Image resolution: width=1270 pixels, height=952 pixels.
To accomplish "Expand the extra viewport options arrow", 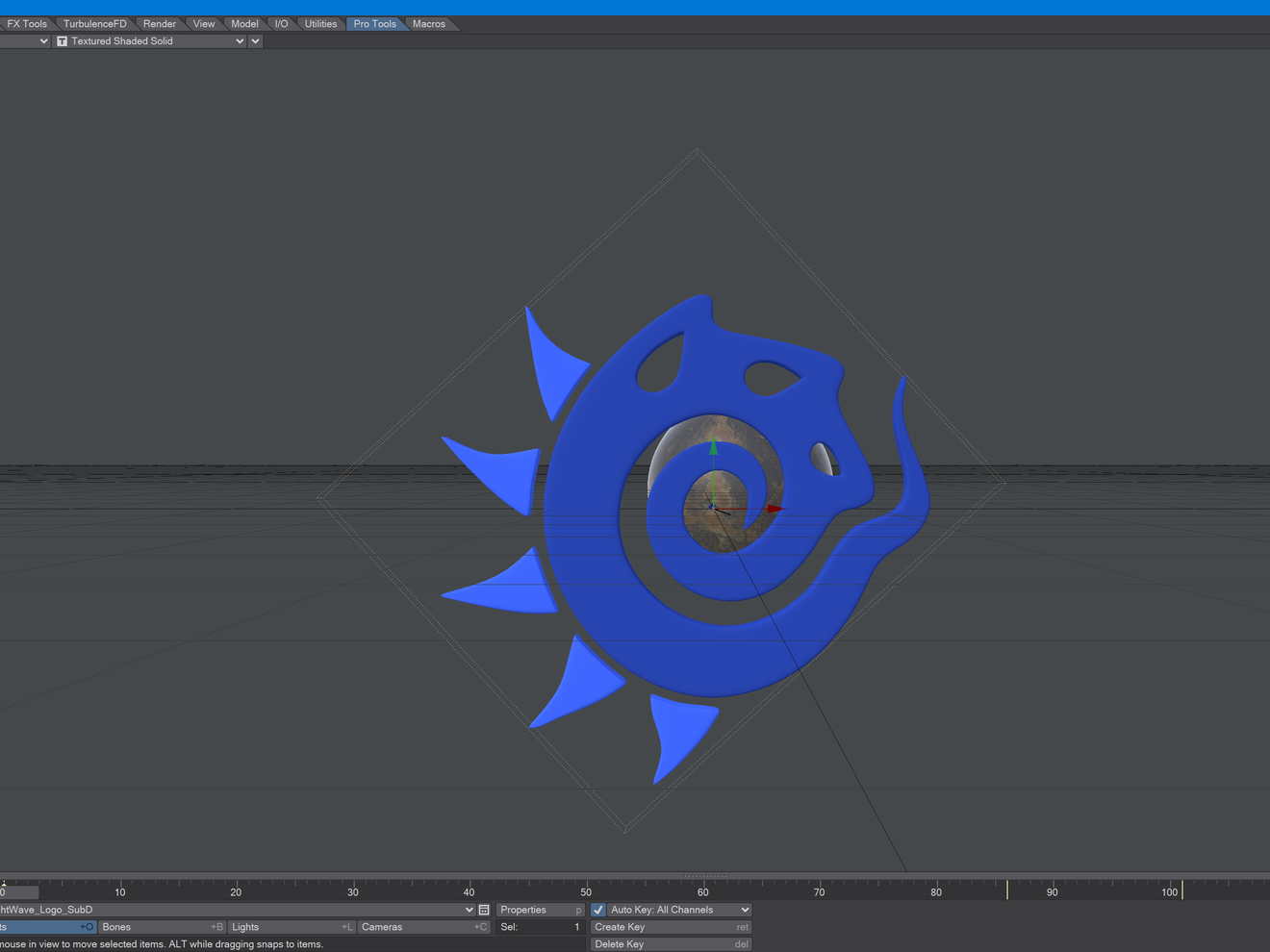I will click(255, 41).
